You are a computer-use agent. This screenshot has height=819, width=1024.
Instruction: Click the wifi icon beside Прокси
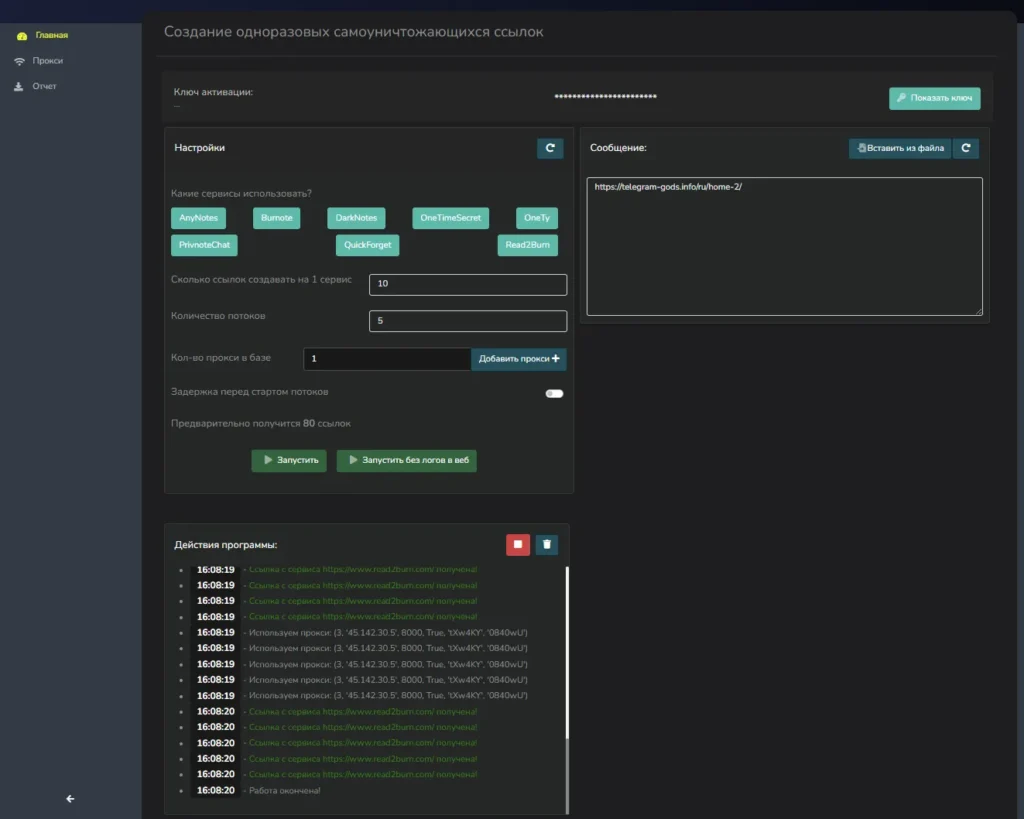[x=18, y=60]
